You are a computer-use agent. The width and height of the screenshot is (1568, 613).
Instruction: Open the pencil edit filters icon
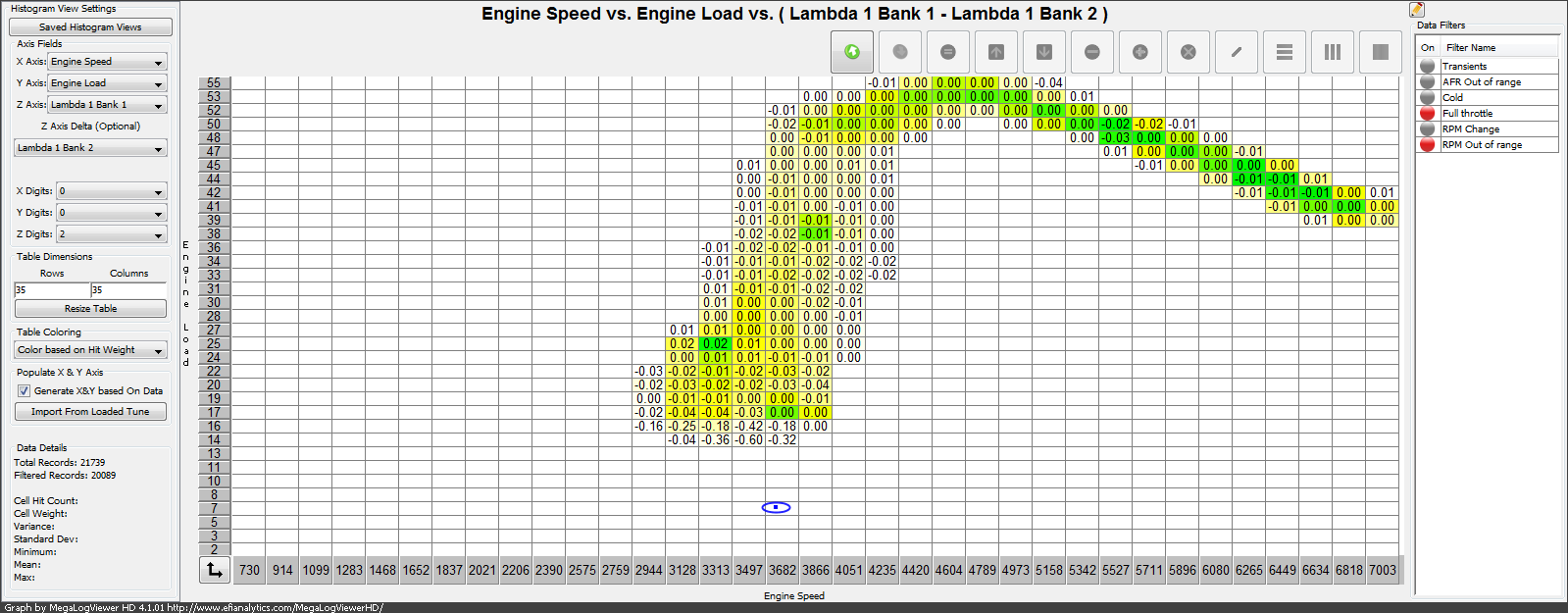click(1417, 10)
